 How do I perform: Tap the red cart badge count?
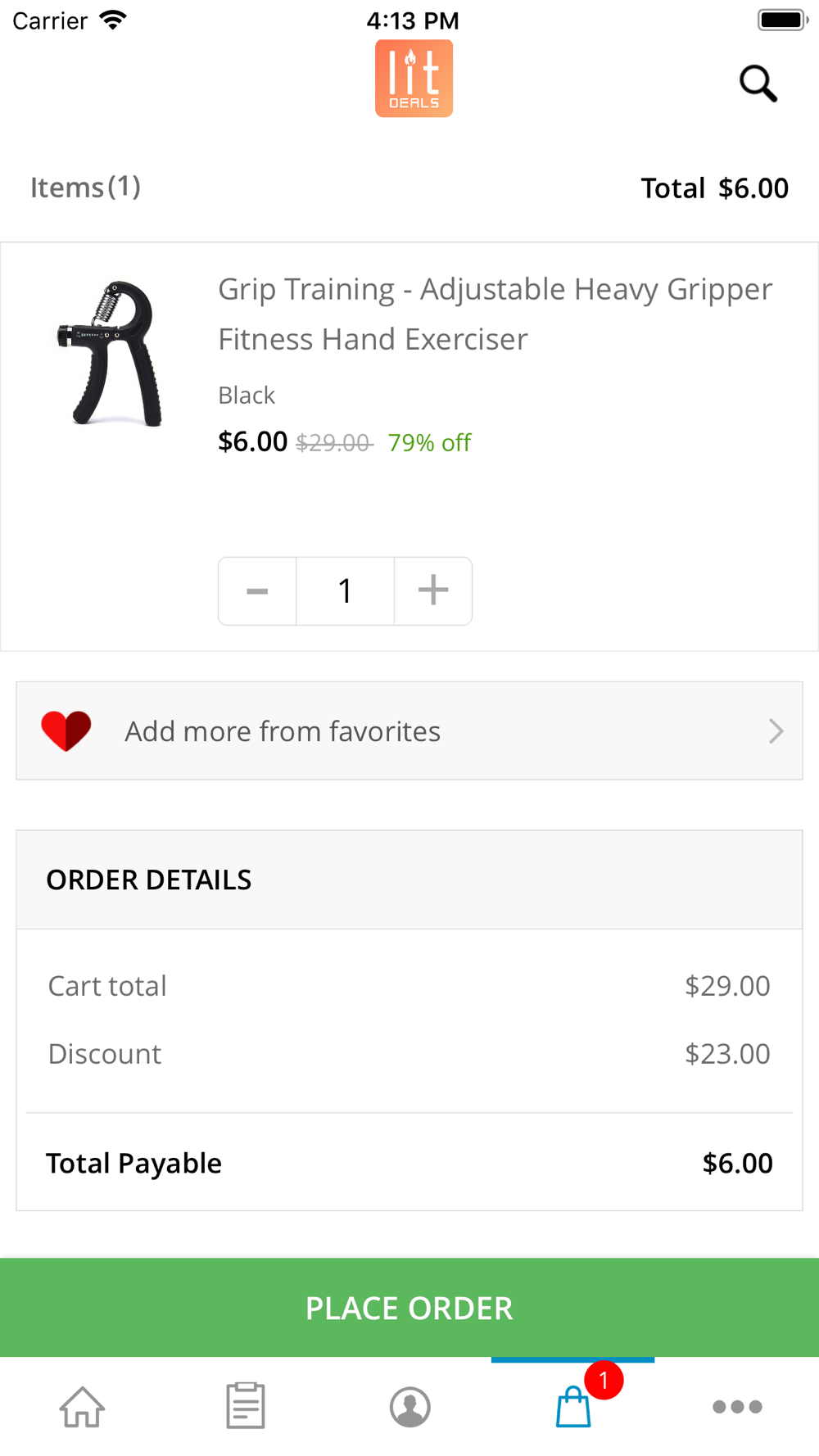(604, 1380)
